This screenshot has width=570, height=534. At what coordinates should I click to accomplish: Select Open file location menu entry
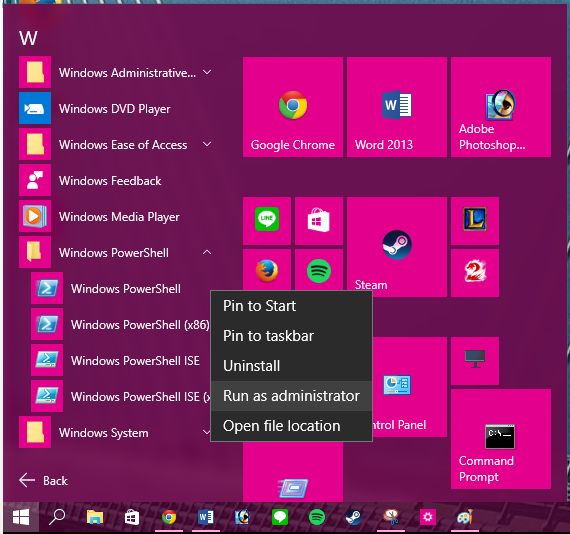291,426
